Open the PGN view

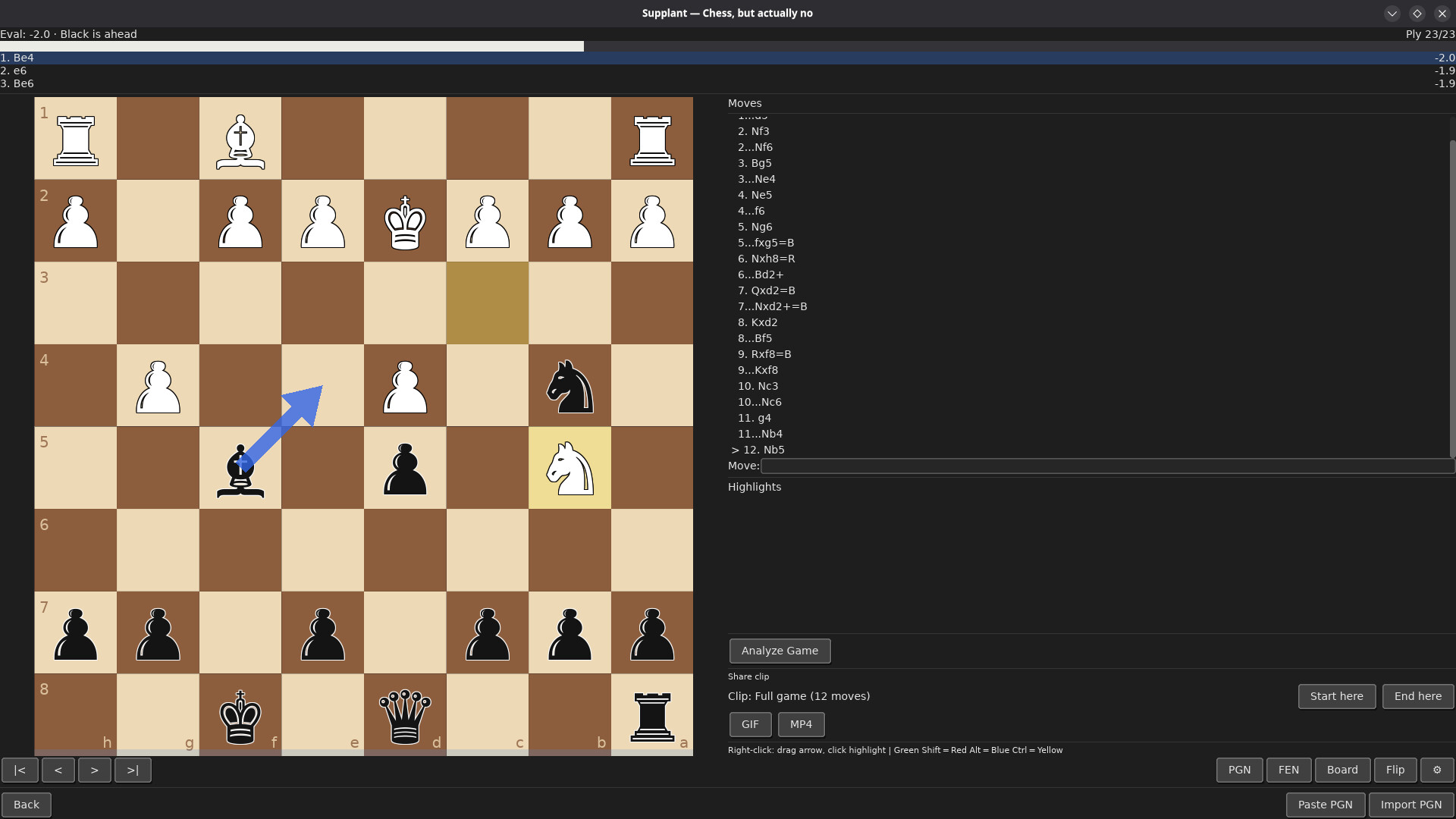(x=1239, y=770)
